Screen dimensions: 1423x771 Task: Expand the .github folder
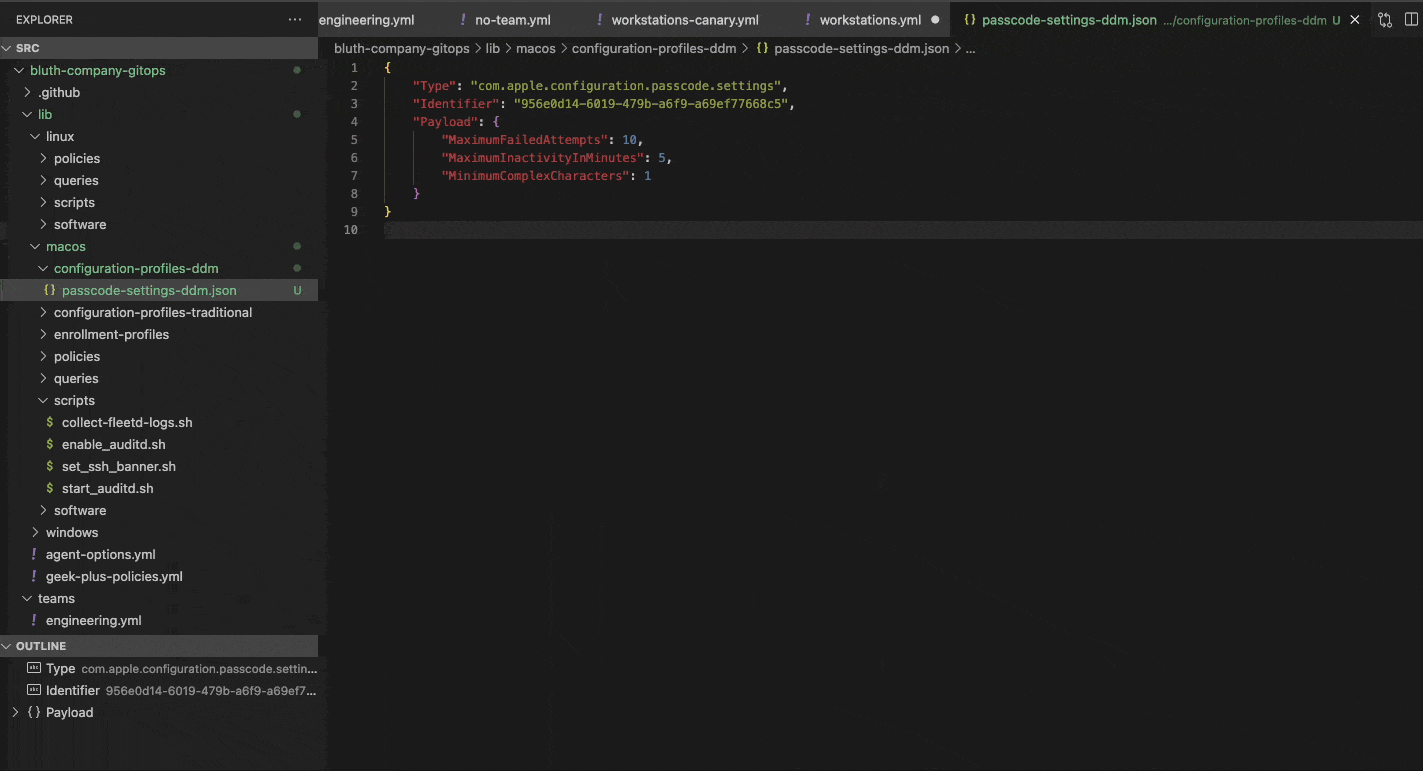coord(27,92)
